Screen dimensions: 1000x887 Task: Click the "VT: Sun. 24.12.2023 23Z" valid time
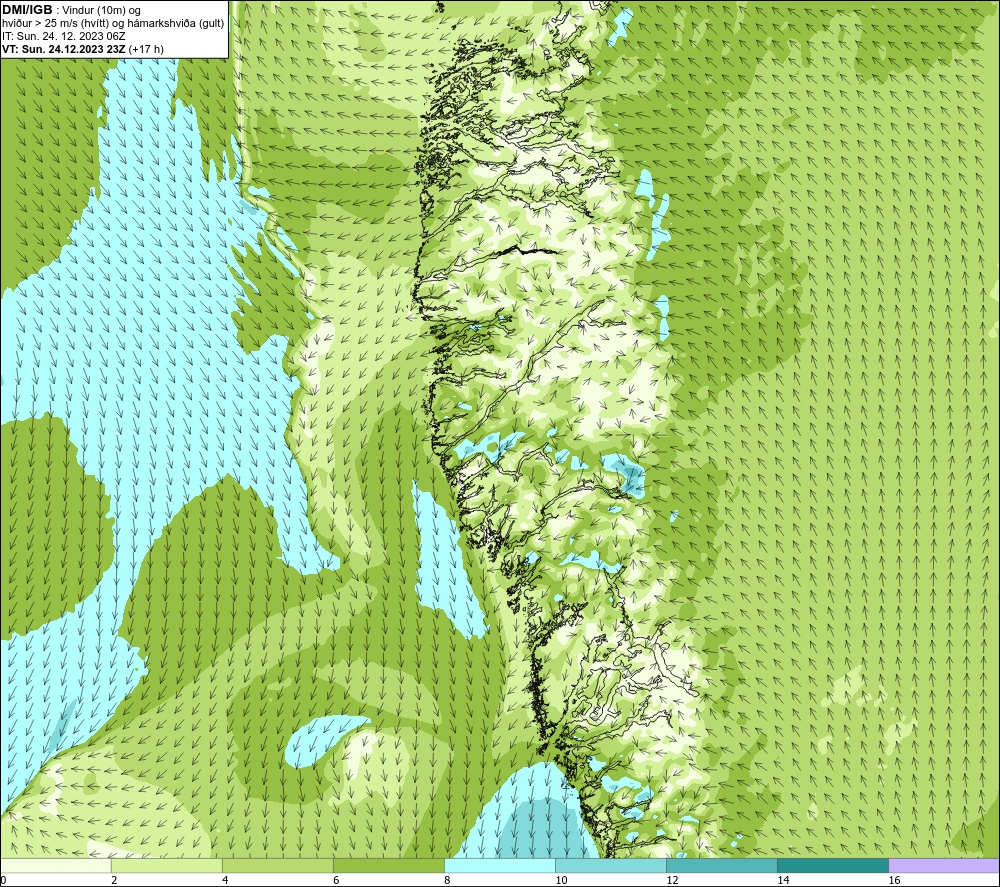point(64,49)
